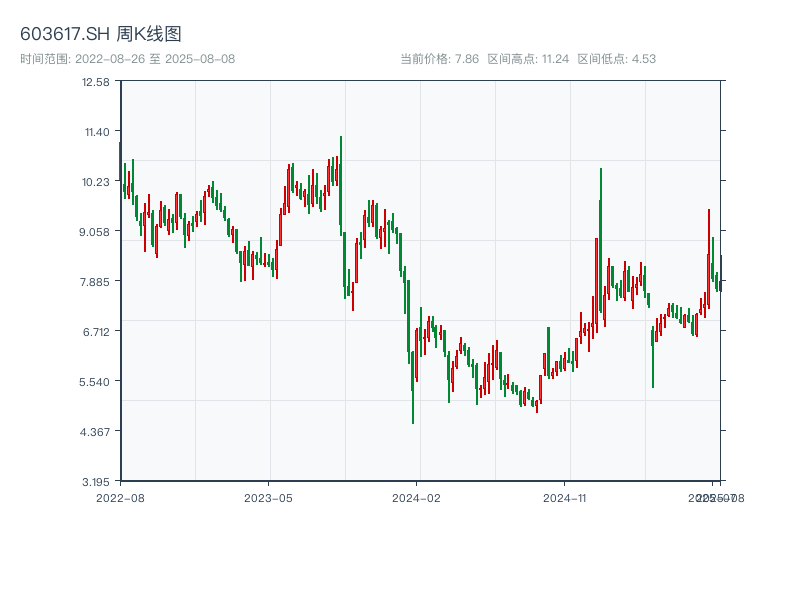This screenshot has width=800, height=600.
Task: Select the 10.23 y-axis price label
Action: (97, 182)
